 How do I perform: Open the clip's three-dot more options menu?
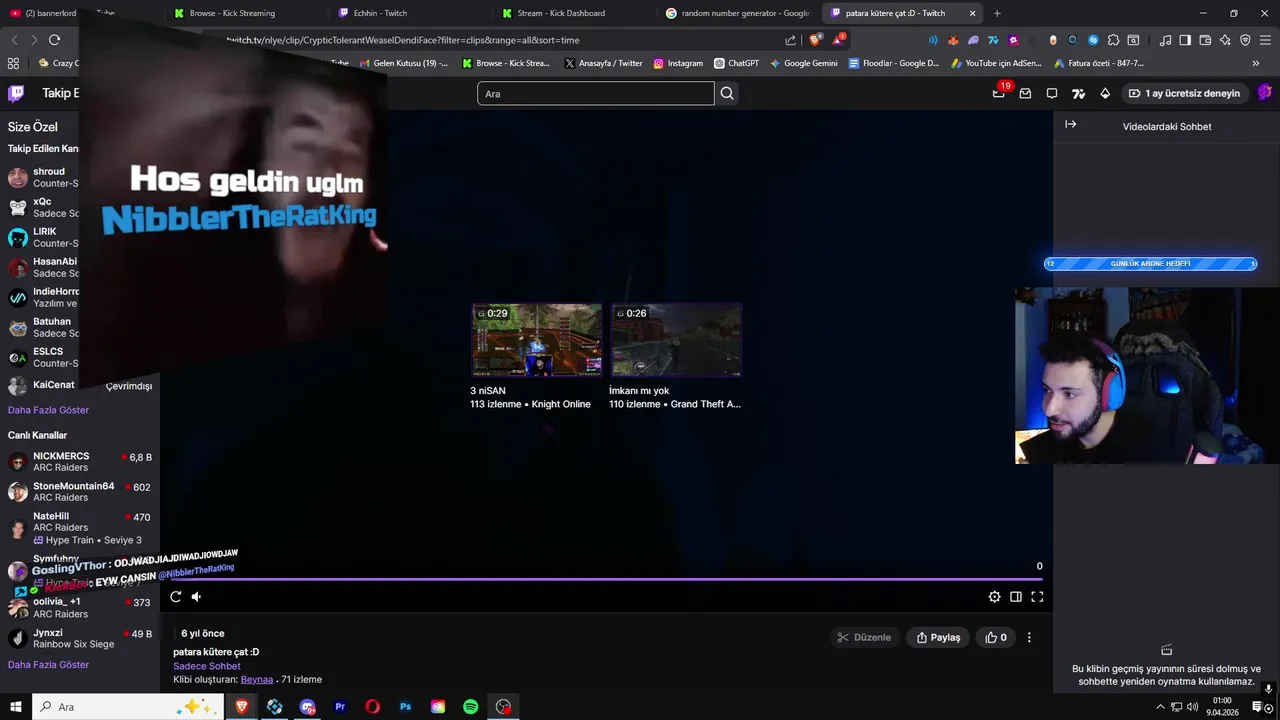coord(1029,637)
